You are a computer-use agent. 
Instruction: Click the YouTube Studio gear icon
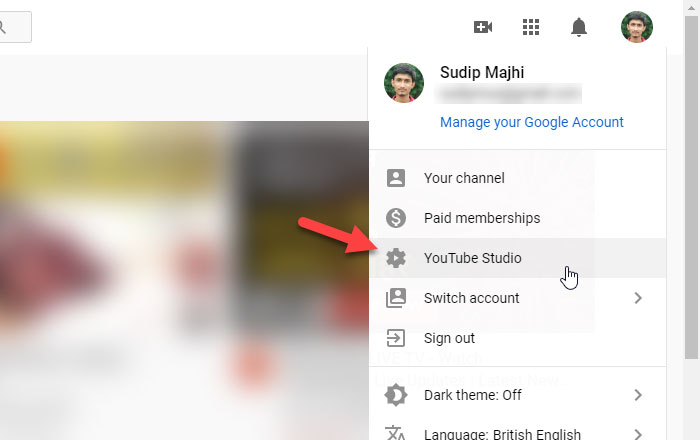[396, 258]
